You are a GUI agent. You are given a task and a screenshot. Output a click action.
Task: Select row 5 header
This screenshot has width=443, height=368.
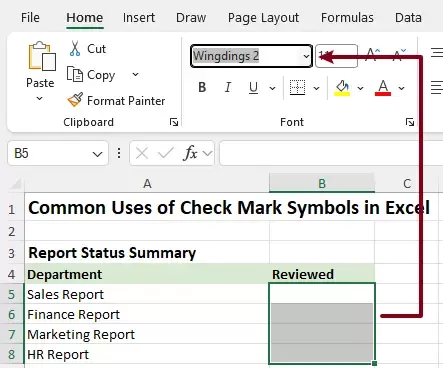point(12,294)
